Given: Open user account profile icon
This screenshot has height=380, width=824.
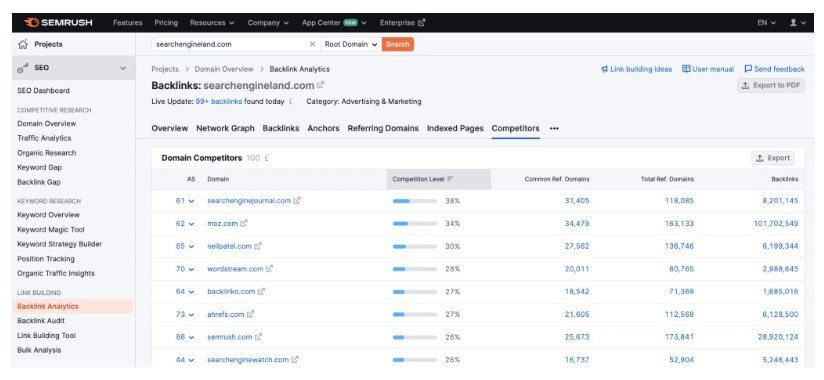Looking at the screenshot, I should click(x=793, y=23).
